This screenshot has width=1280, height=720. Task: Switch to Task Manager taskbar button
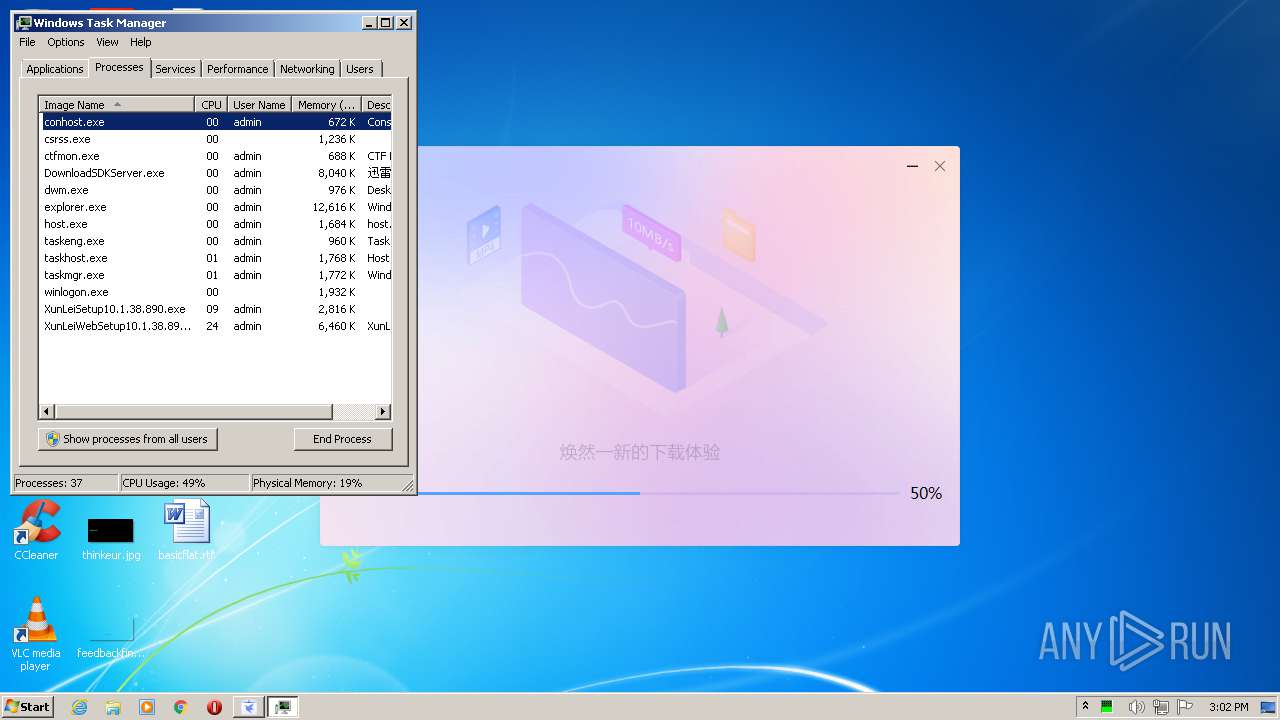283,707
